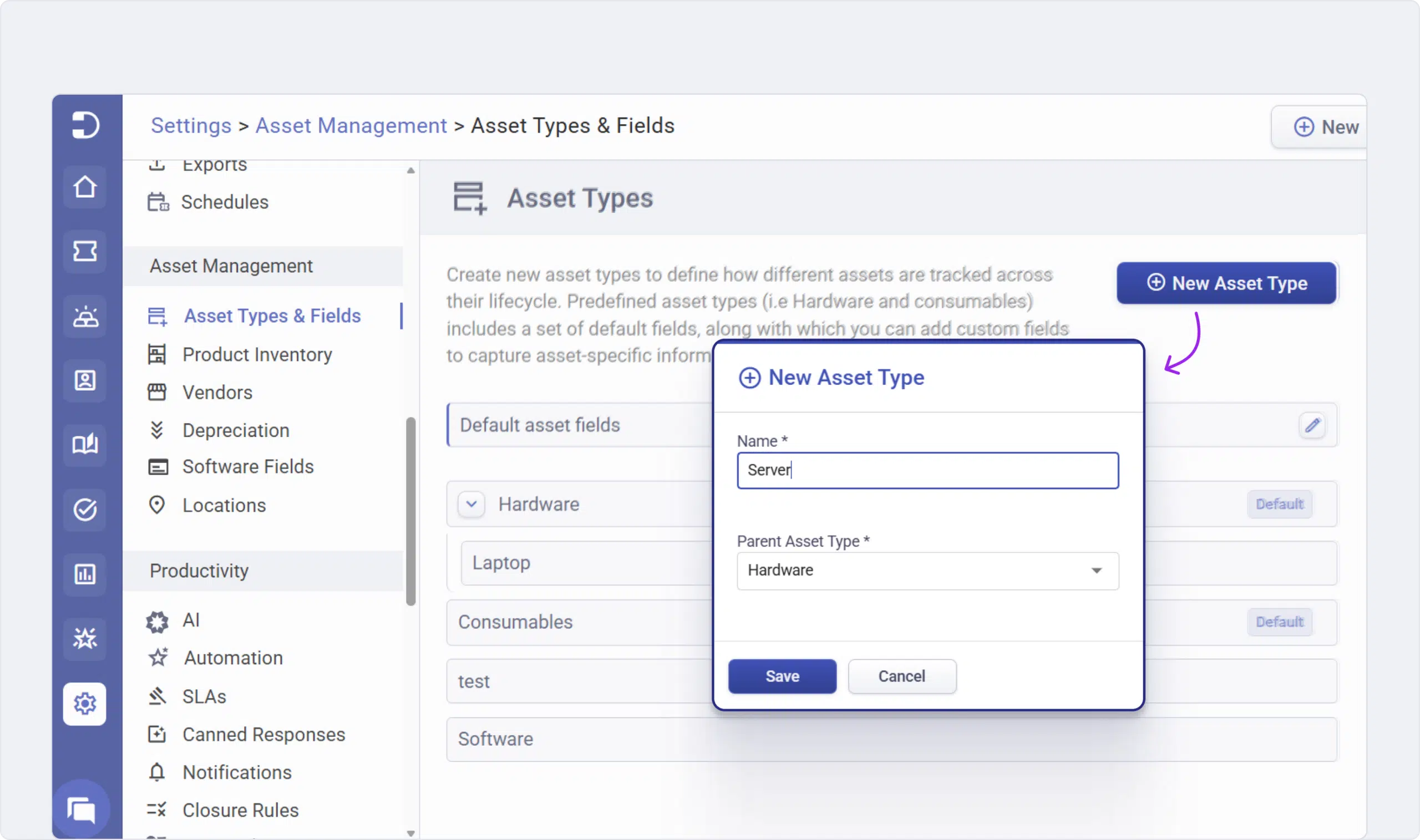Click the scroll up arrow in settings menu
Screen dimensions: 1420x840
[411, 170]
